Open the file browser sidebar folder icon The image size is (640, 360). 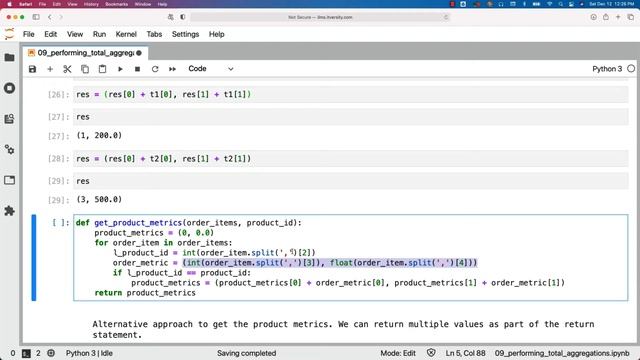pyautogui.click(x=9, y=58)
